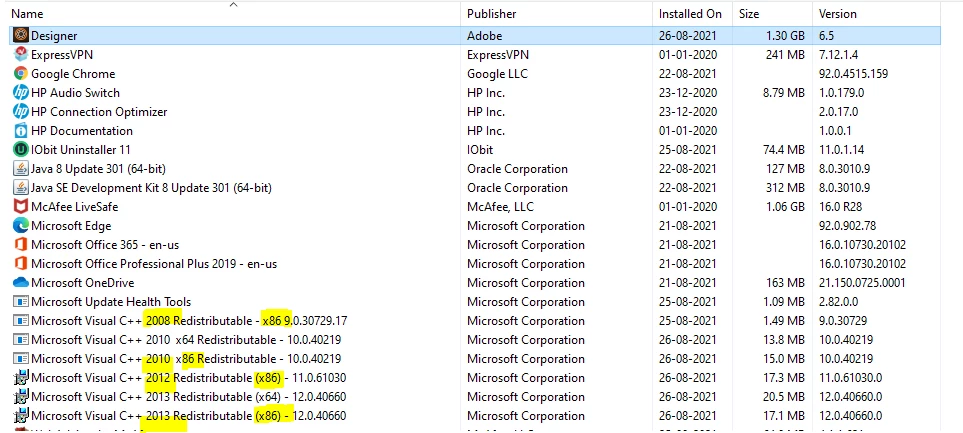
Task: Select Java 8 Update 301 (64-bit)
Action: 98,169
